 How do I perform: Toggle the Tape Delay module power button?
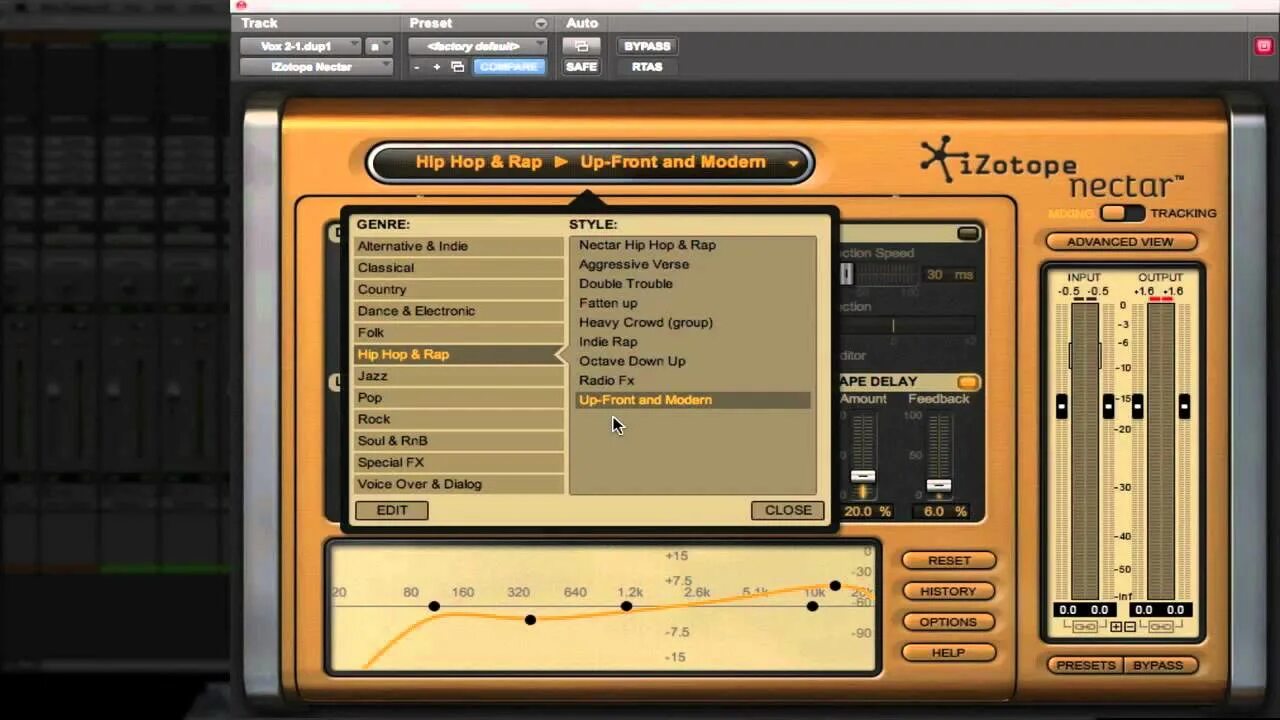[x=967, y=382]
